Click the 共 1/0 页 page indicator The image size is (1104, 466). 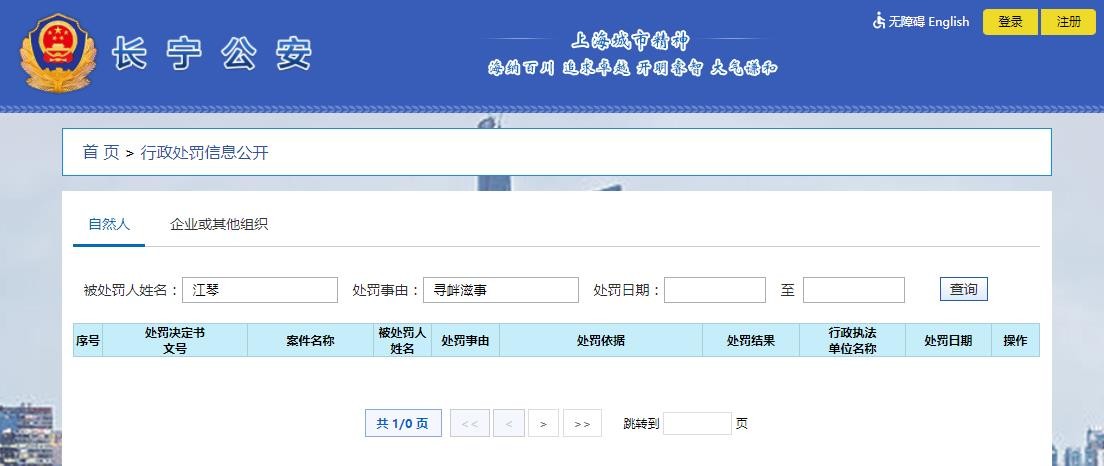click(x=402, y=424)
